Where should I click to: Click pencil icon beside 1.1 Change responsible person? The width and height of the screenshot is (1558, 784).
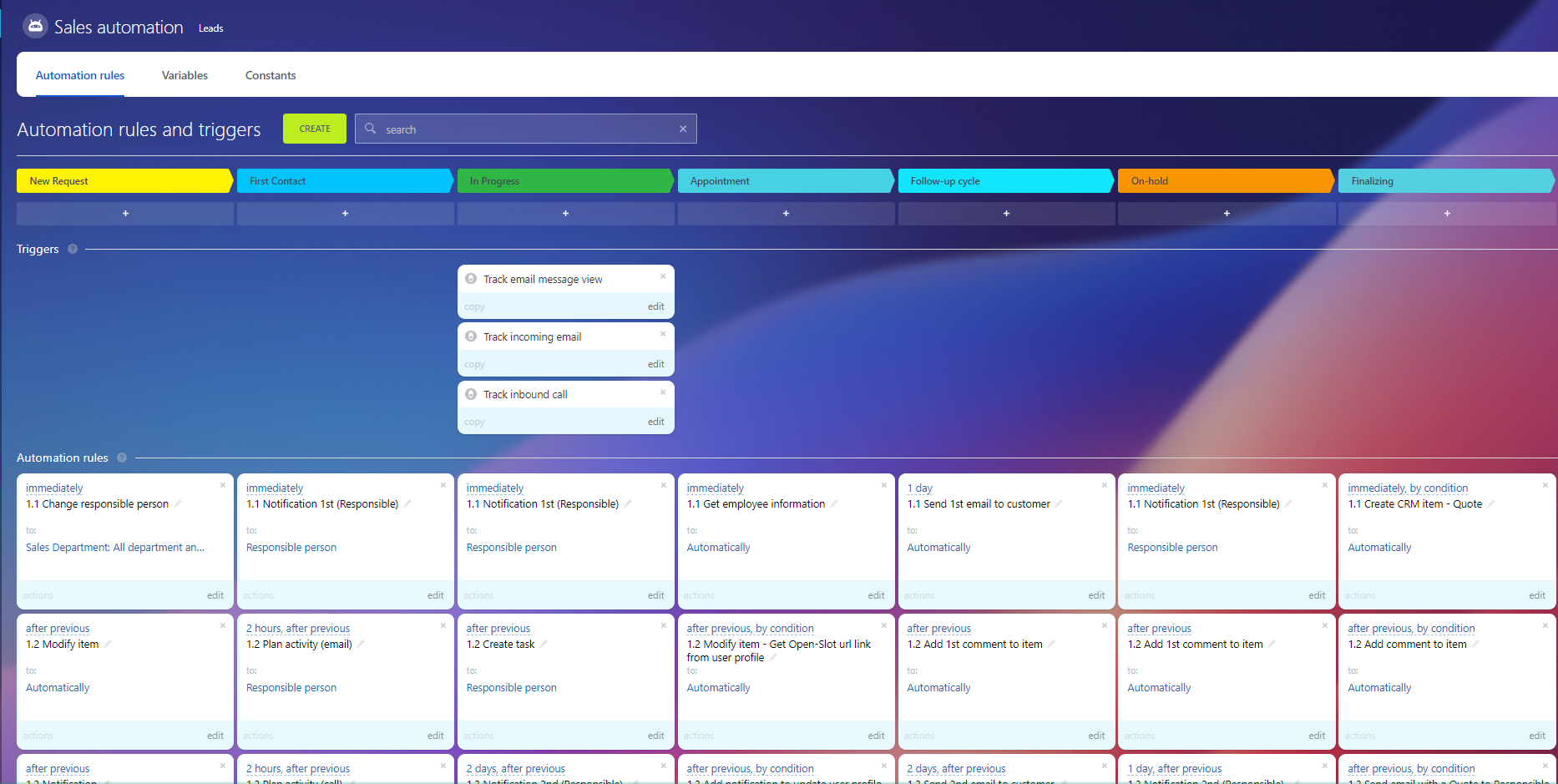pyautogui.click(x=178, y=503)
